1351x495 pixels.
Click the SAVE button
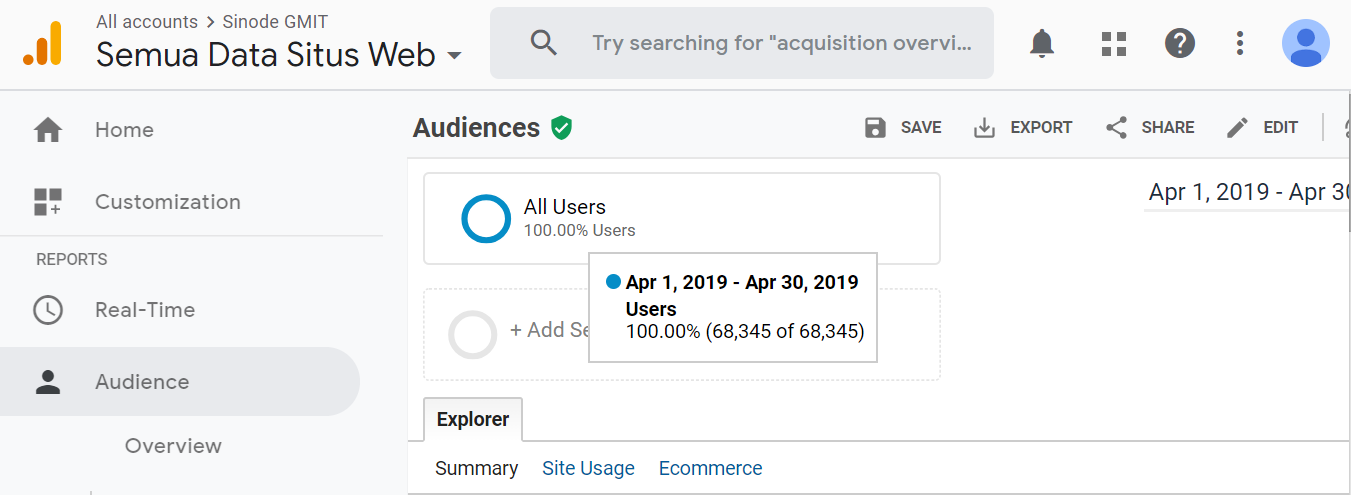coord(903,128)
